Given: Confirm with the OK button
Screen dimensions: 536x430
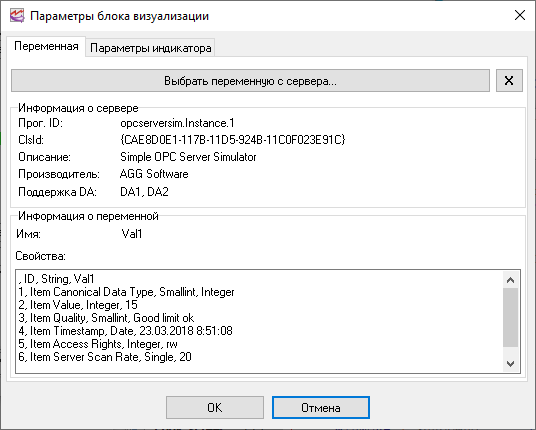Looking at the screenshot, I should (x=215, y=407).
